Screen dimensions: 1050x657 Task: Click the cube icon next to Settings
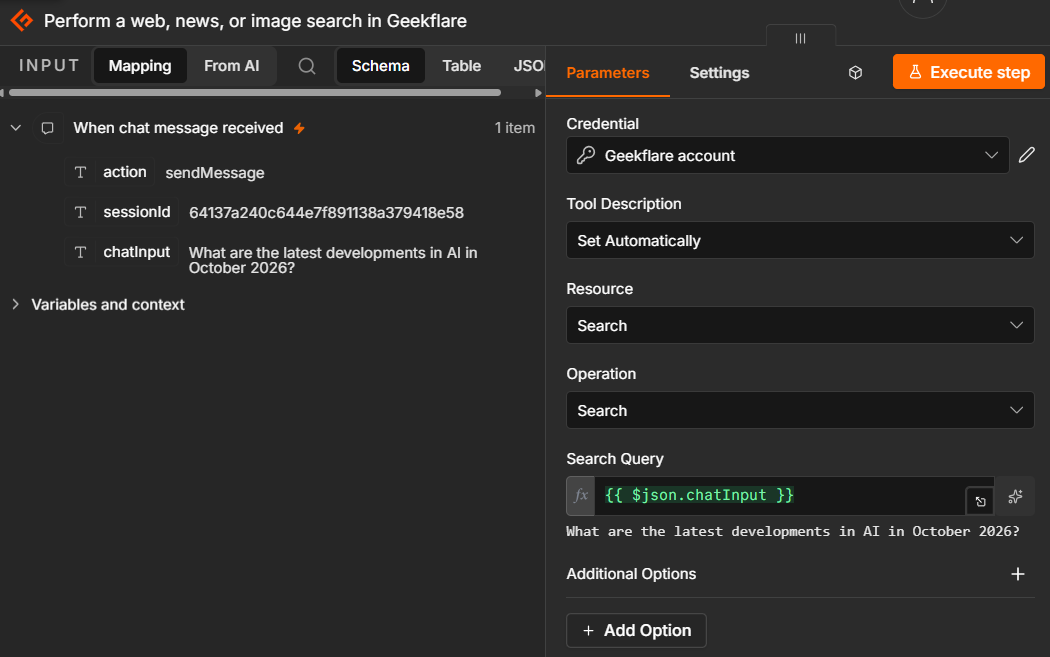pos(855,72)
